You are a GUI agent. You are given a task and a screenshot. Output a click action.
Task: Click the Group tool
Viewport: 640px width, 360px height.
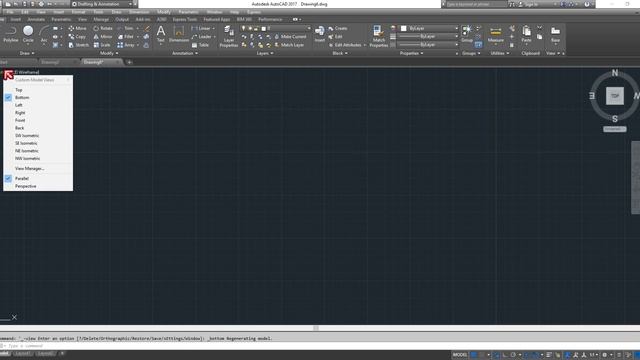(x=467, y=34)
